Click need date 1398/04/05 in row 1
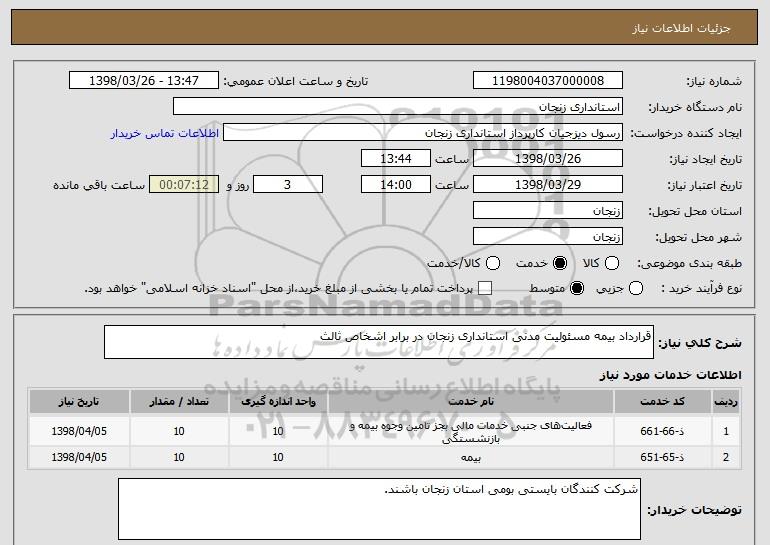770x545 pixels. (79, 431)
